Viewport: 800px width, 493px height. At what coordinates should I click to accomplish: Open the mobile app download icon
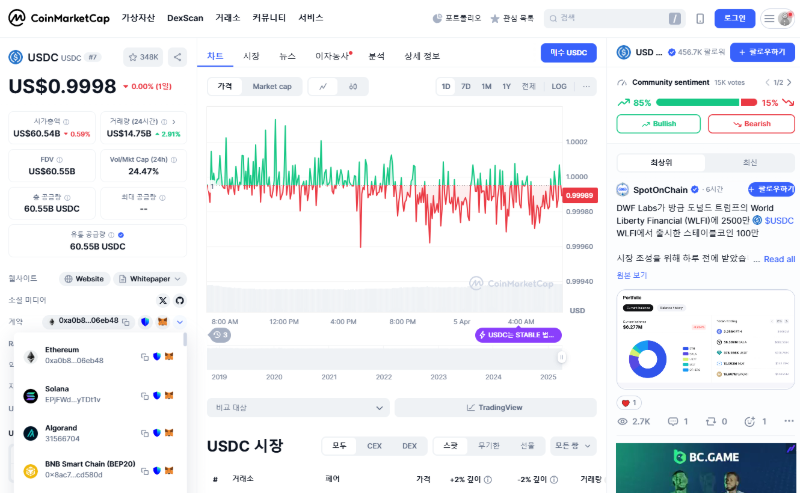(x=700, y=19)
